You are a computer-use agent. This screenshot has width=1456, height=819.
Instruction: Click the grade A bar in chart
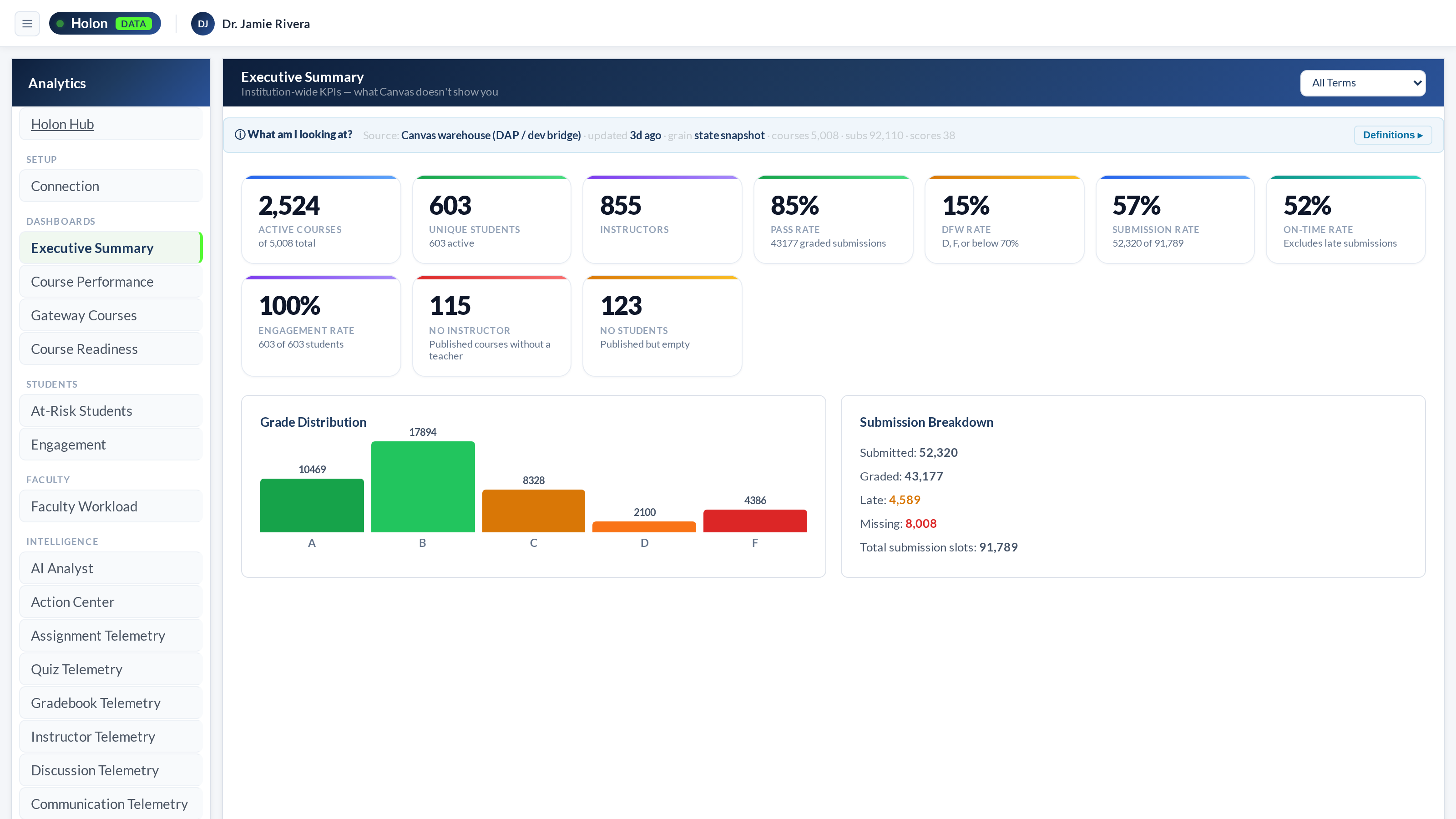(x=312, y=506)
